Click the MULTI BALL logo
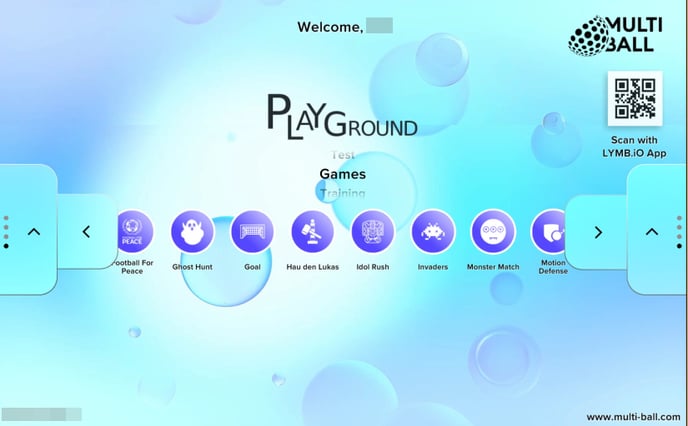 [616, 36]
